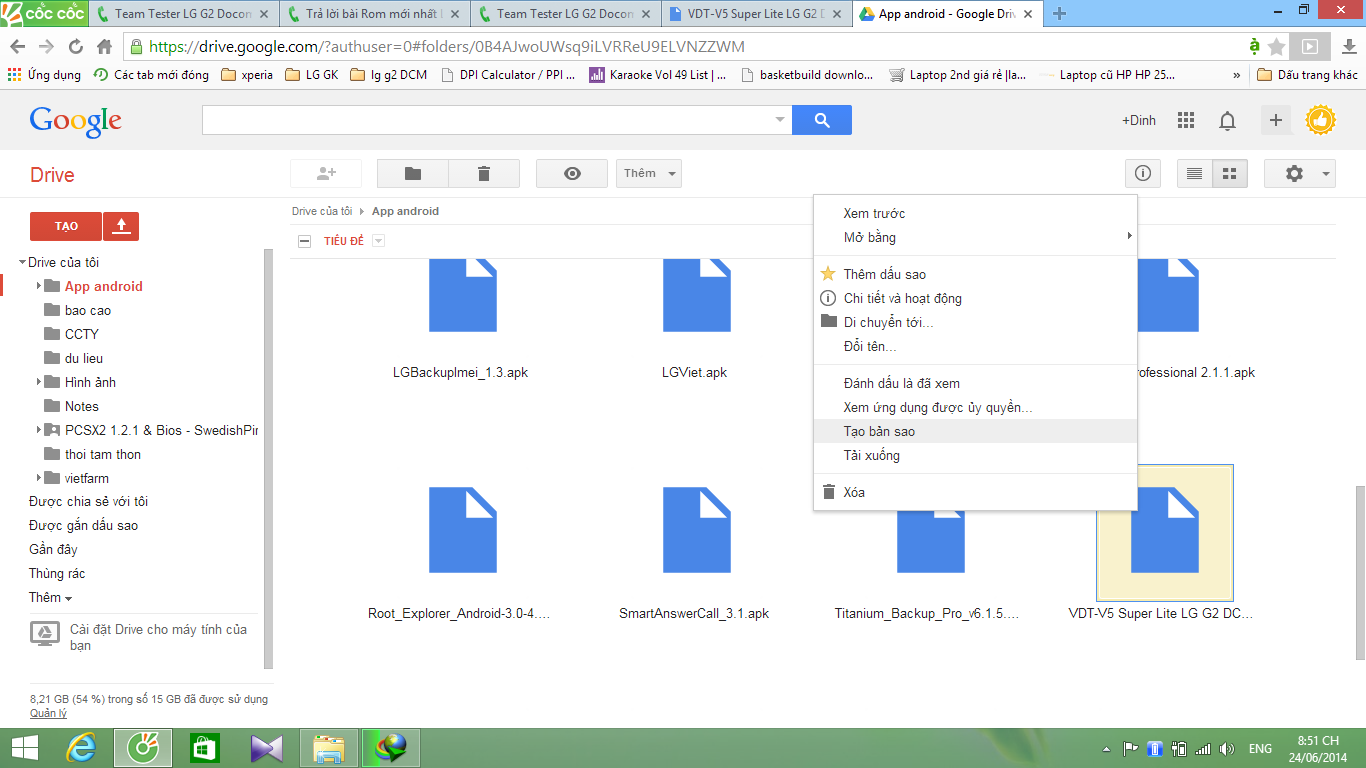The height and width of the screenshot is (768, 1366).
Task: Open the TIÊU ĐỀ sort dropdown arrow
Action: [378, 241]
